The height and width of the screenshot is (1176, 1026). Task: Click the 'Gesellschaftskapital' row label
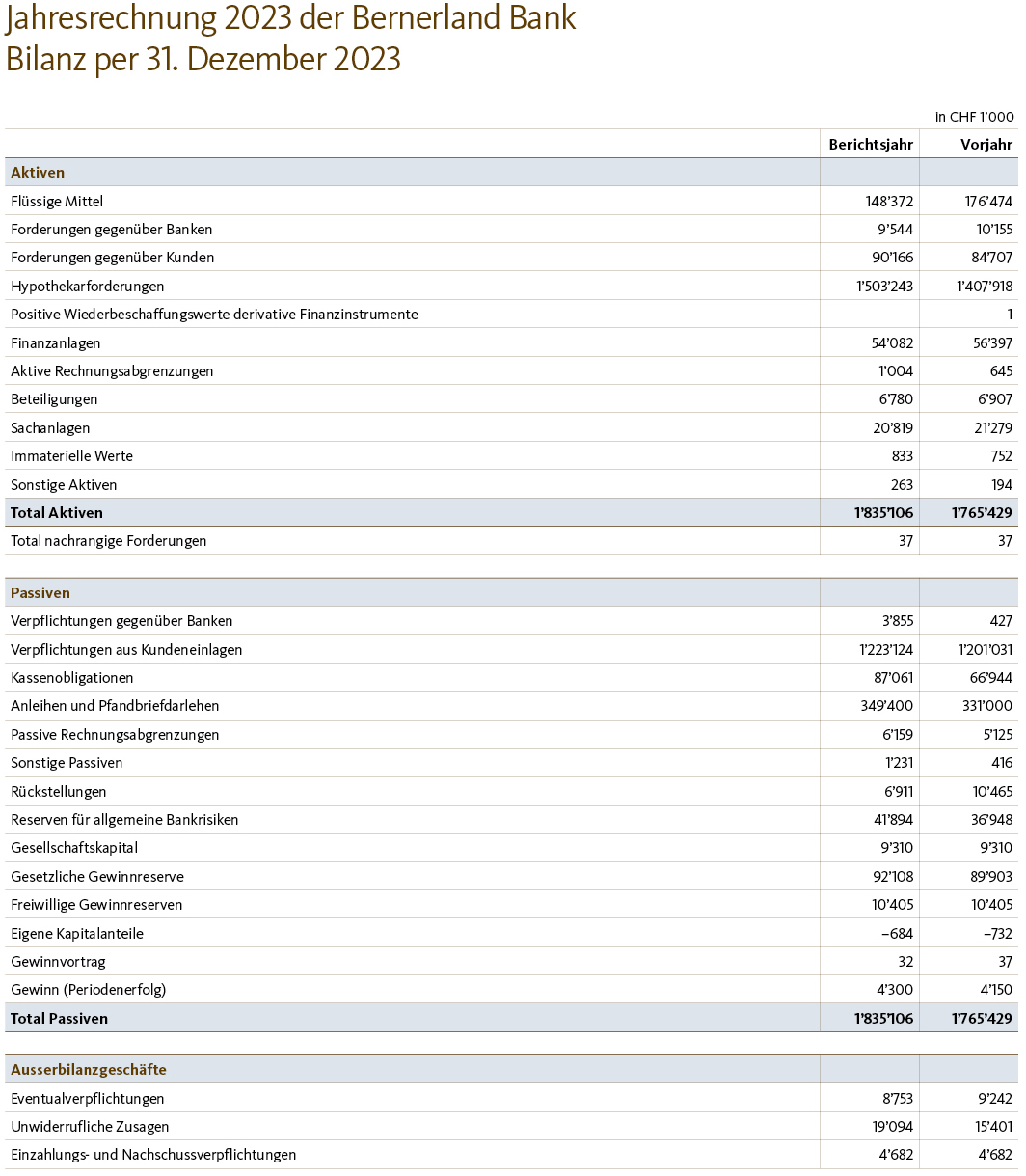pos(74,848)
